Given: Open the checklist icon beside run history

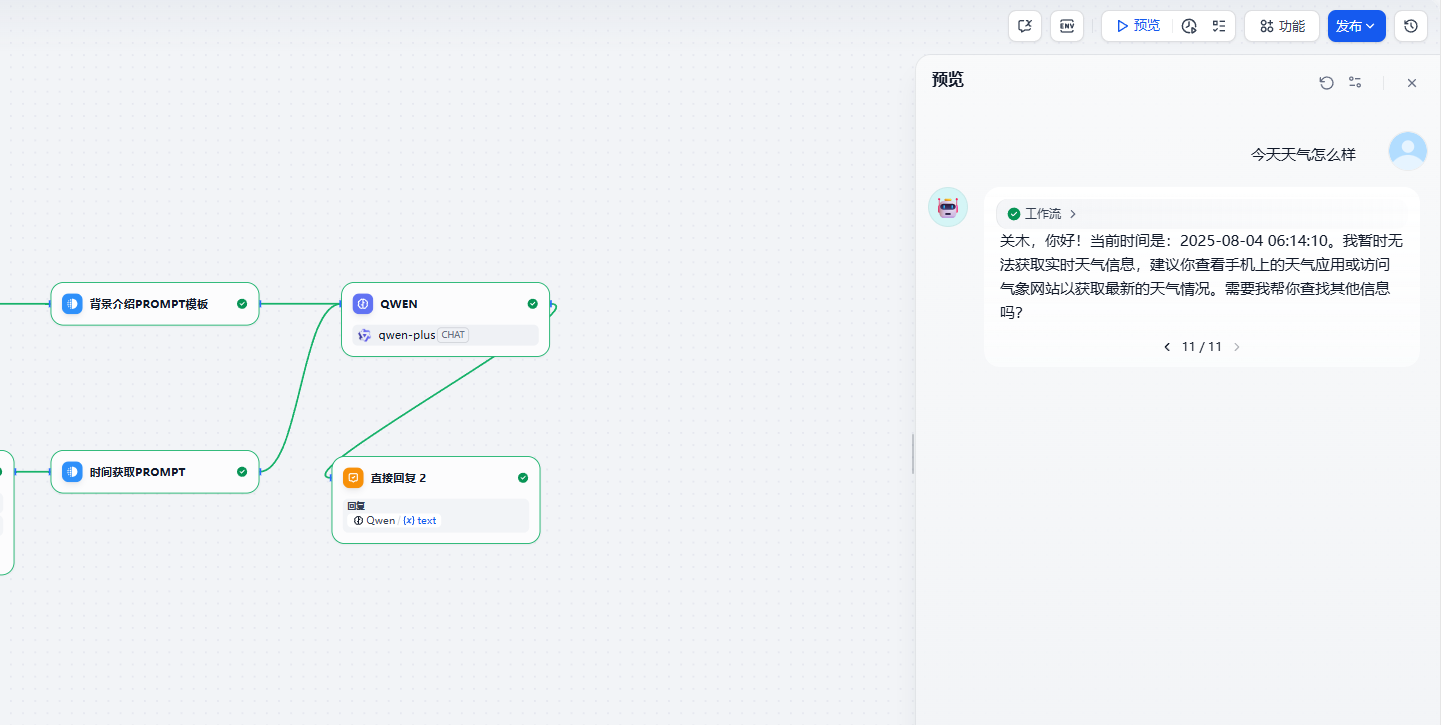Looking at the screenshot, I should 1219,26.
